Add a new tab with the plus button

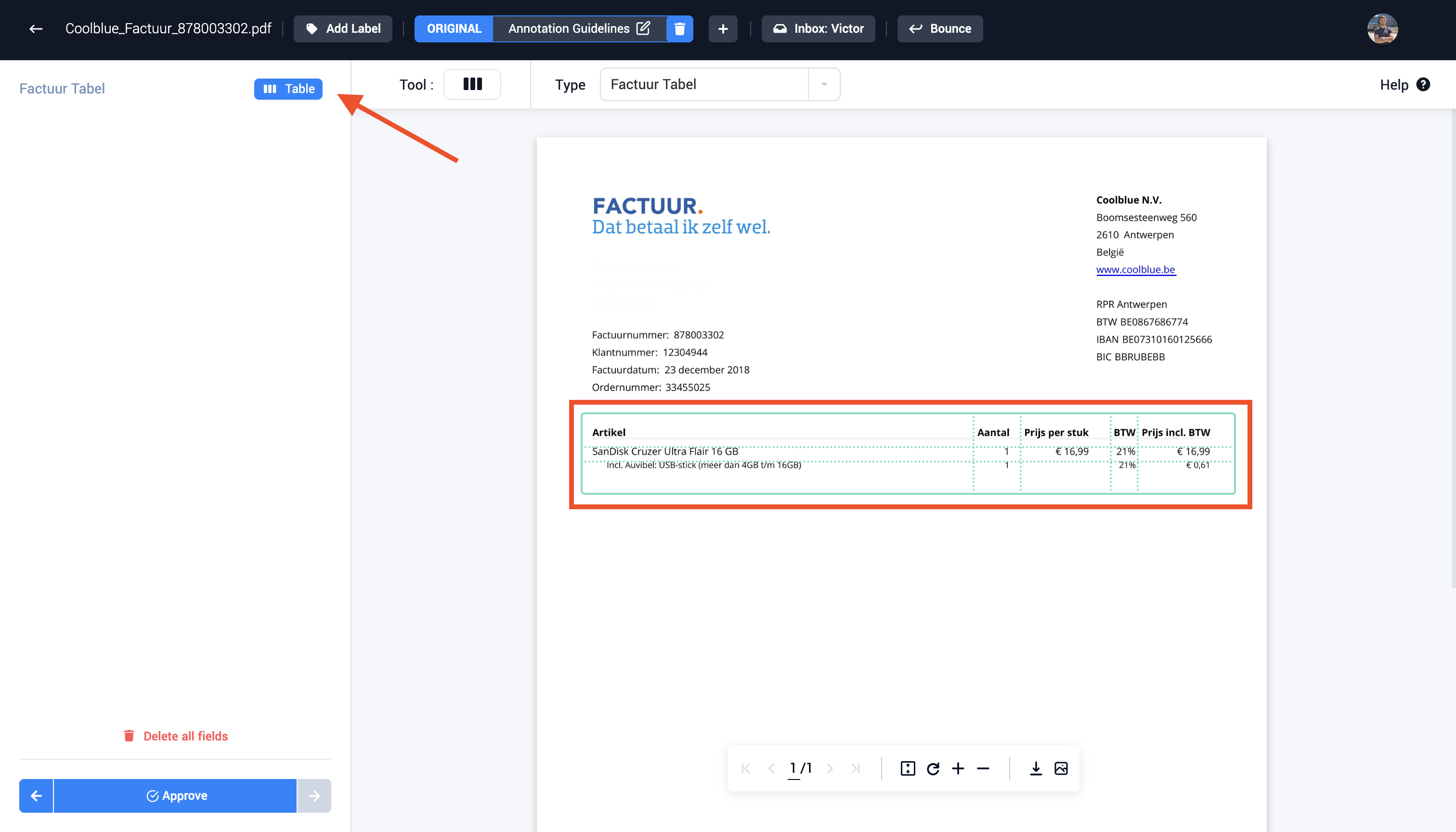click(x=723, y=28)
